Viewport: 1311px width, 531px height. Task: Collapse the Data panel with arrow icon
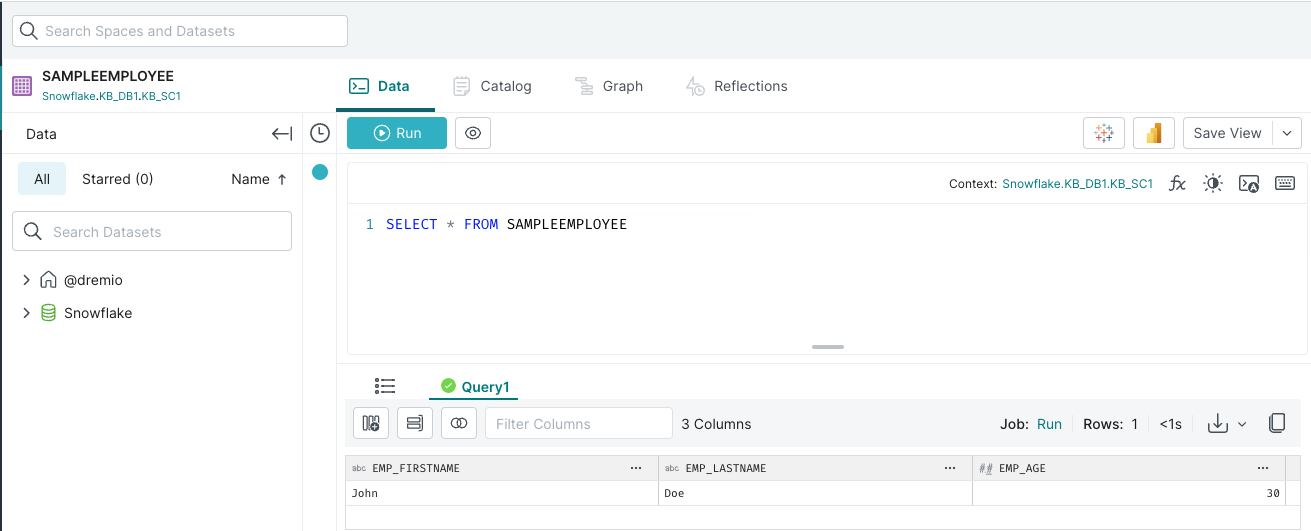click(x=282, y=134)
